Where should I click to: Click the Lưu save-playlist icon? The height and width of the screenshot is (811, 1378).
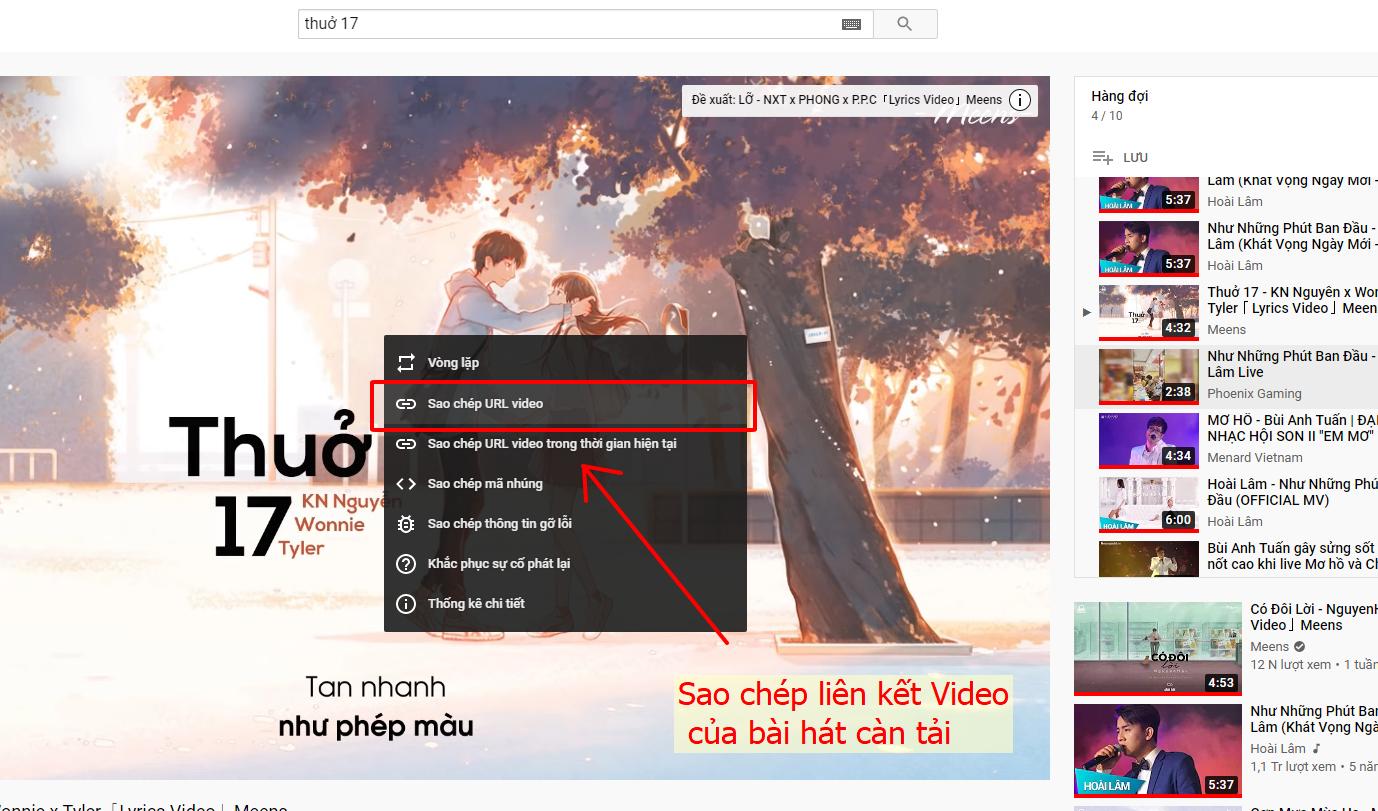(x=1103, y=157)
